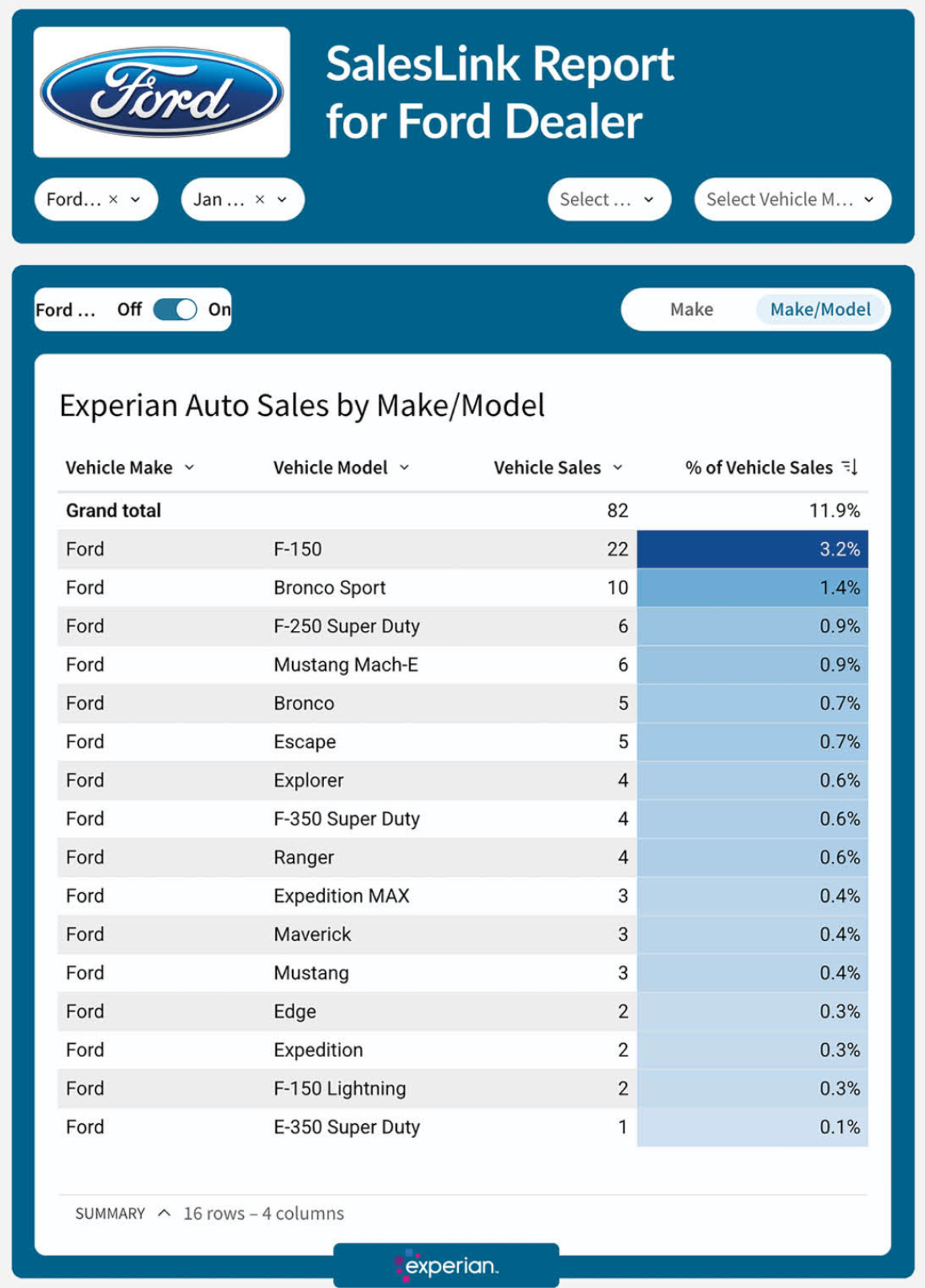Viewport: 925px width, 1288px height.
Task: Click the sales value 10 for Bronco Sport
Action: [618, 588]
